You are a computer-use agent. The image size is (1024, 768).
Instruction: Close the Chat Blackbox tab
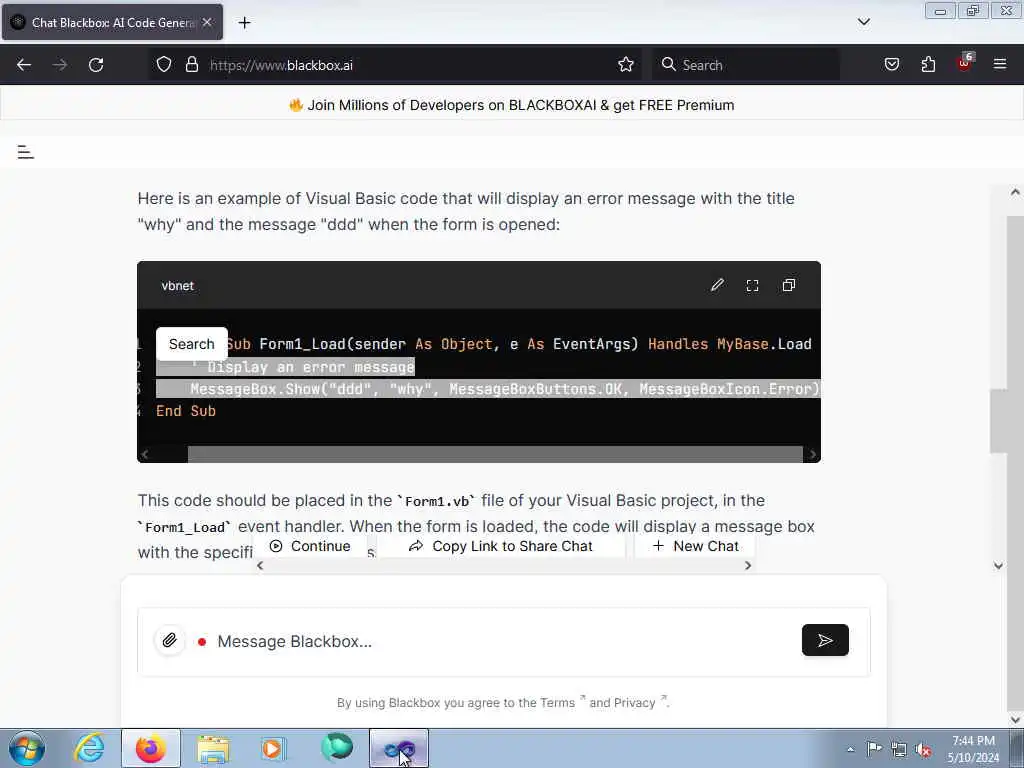tap(207, 22)
